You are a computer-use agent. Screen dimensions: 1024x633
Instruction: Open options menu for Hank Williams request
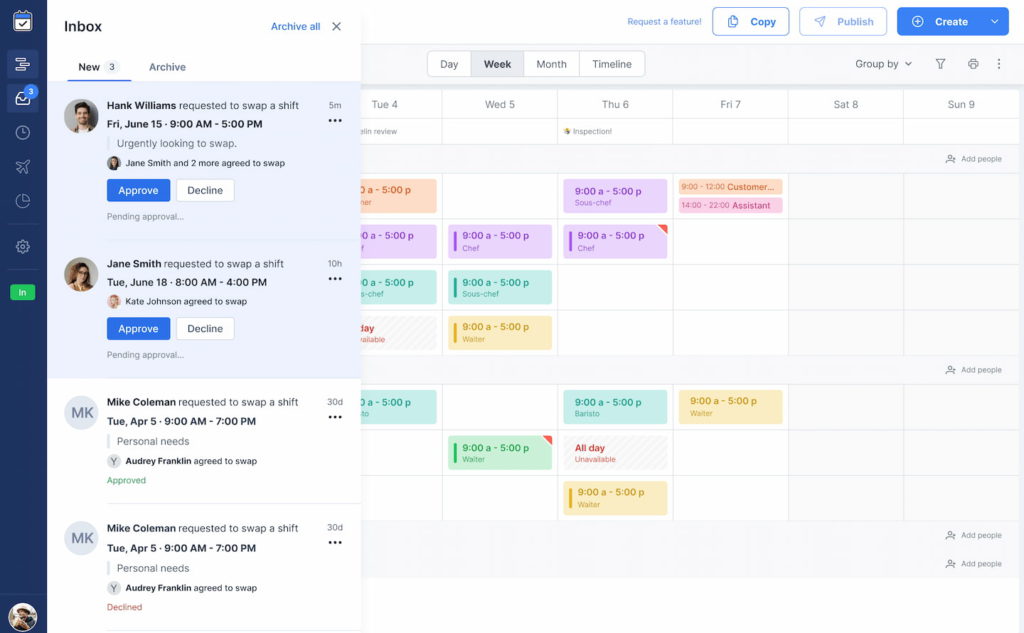(335, 121)
